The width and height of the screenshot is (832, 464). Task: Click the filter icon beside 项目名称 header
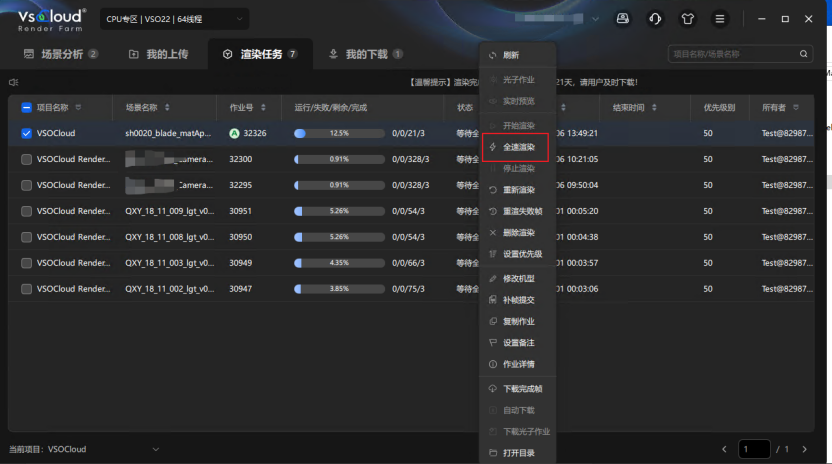pyautogui.click(x=78, y=107)
